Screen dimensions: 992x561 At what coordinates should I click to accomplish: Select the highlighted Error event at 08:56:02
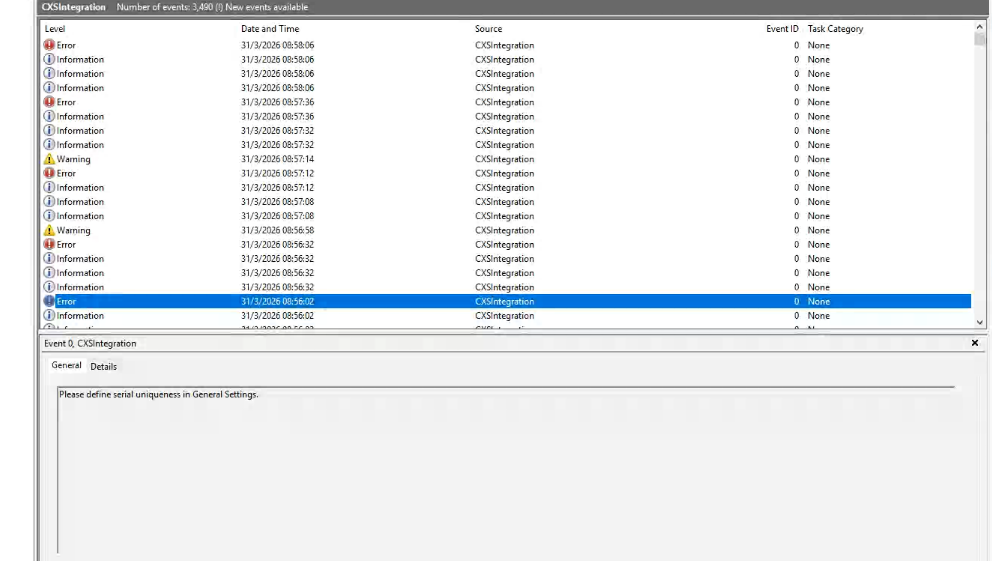[x=270, y=301]
